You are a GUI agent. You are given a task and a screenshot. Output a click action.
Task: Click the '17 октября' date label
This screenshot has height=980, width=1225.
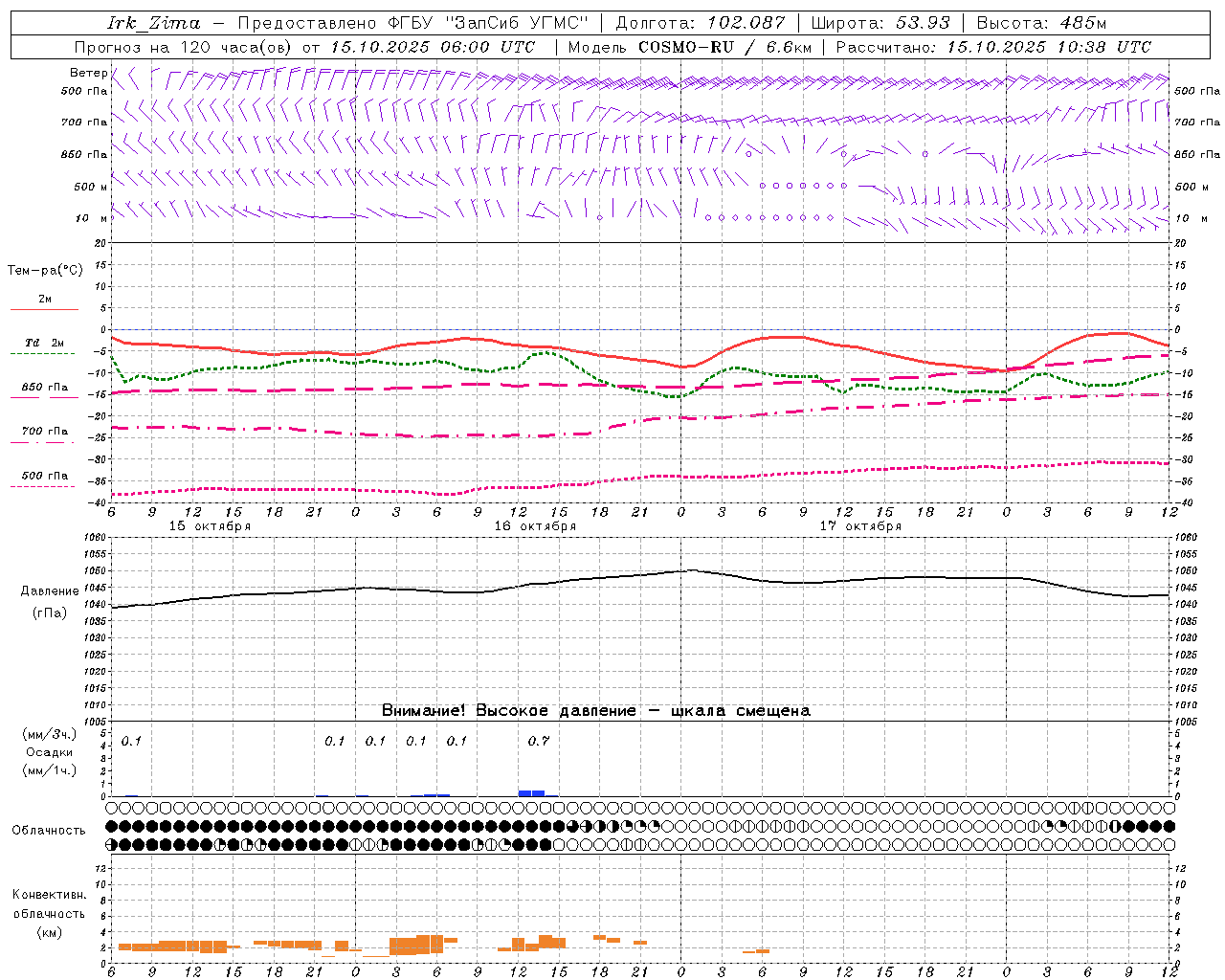860,526
